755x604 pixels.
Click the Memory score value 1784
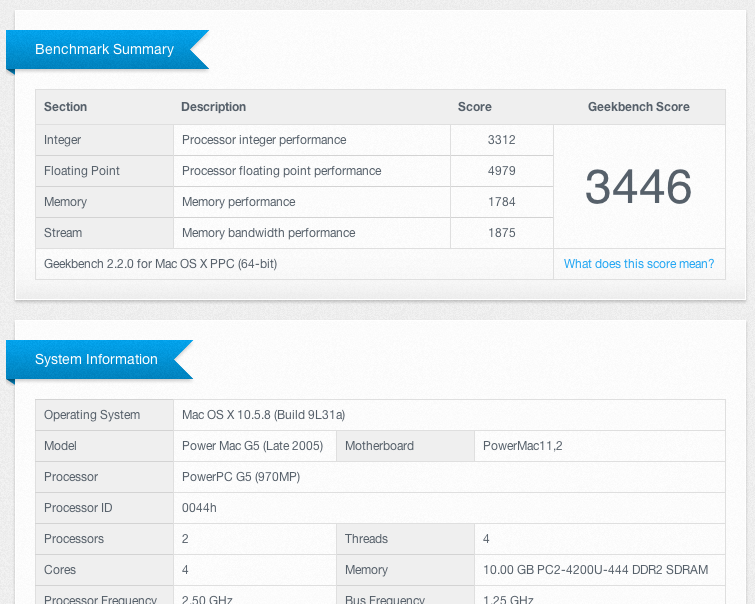coord(501,202)
